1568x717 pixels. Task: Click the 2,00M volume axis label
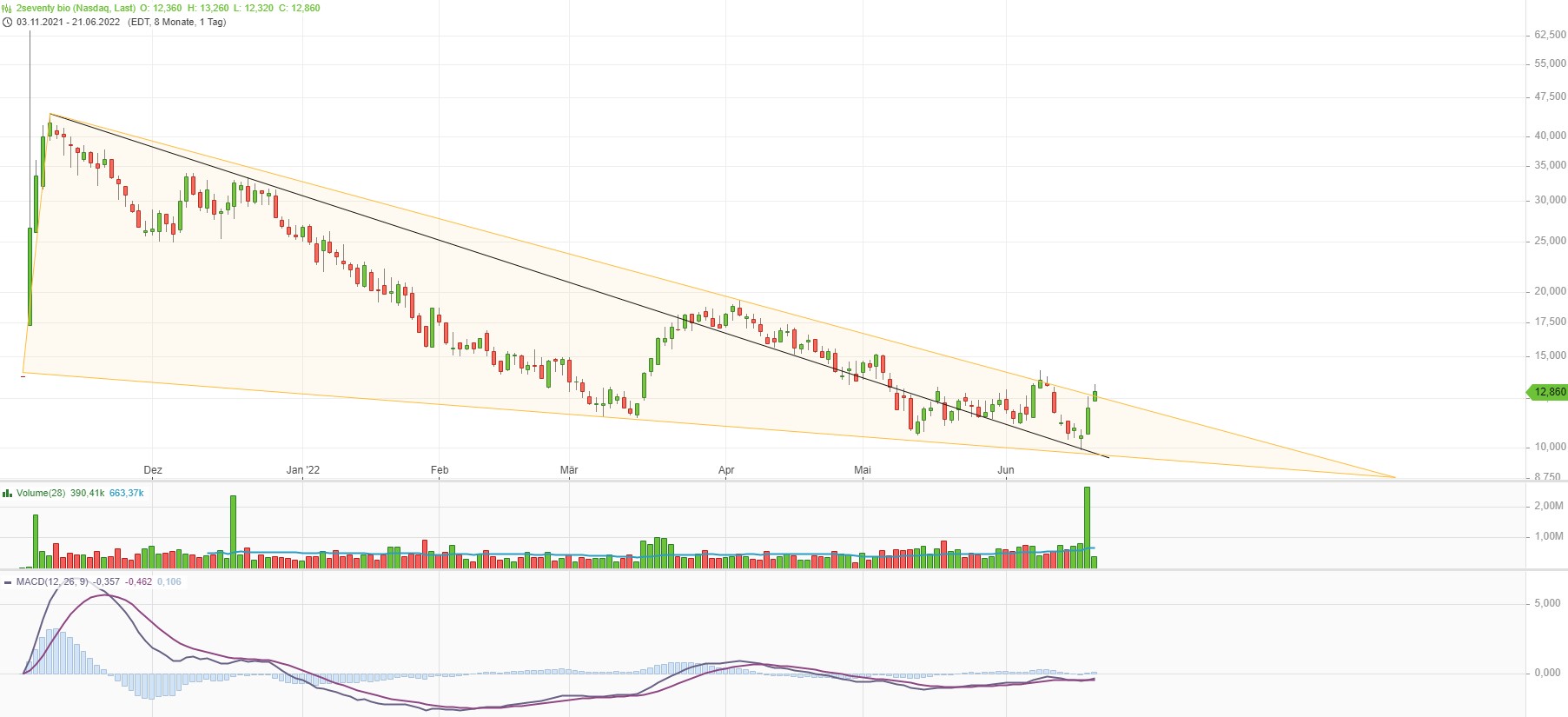click(1549, 506)
